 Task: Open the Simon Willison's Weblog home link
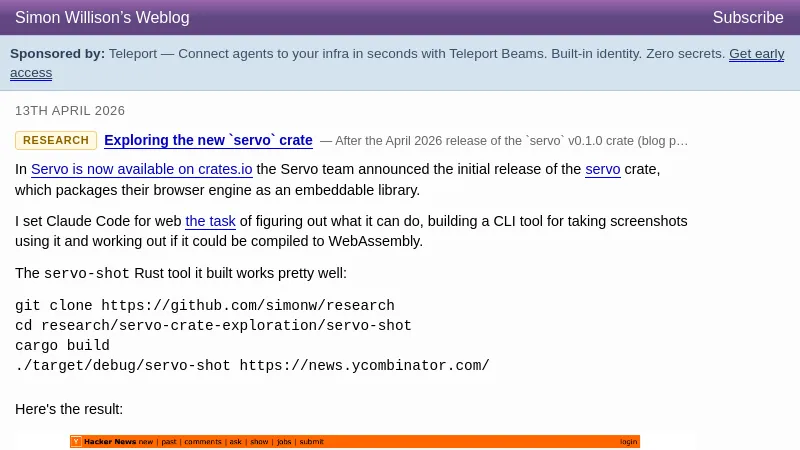102,18
